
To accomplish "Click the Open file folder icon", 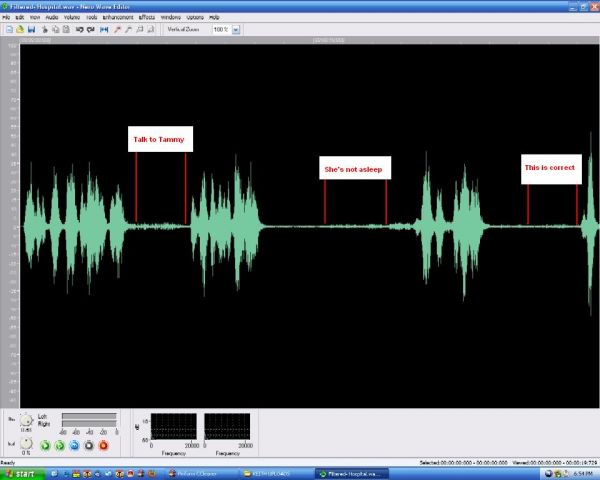I will click(19, 29).
